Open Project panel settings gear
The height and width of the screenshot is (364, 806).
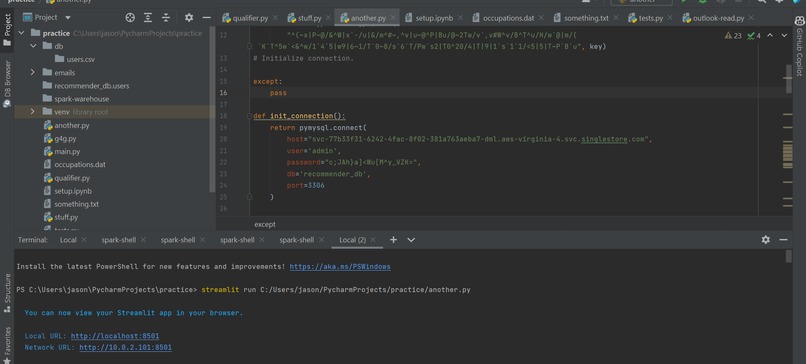tap(189, 17)
